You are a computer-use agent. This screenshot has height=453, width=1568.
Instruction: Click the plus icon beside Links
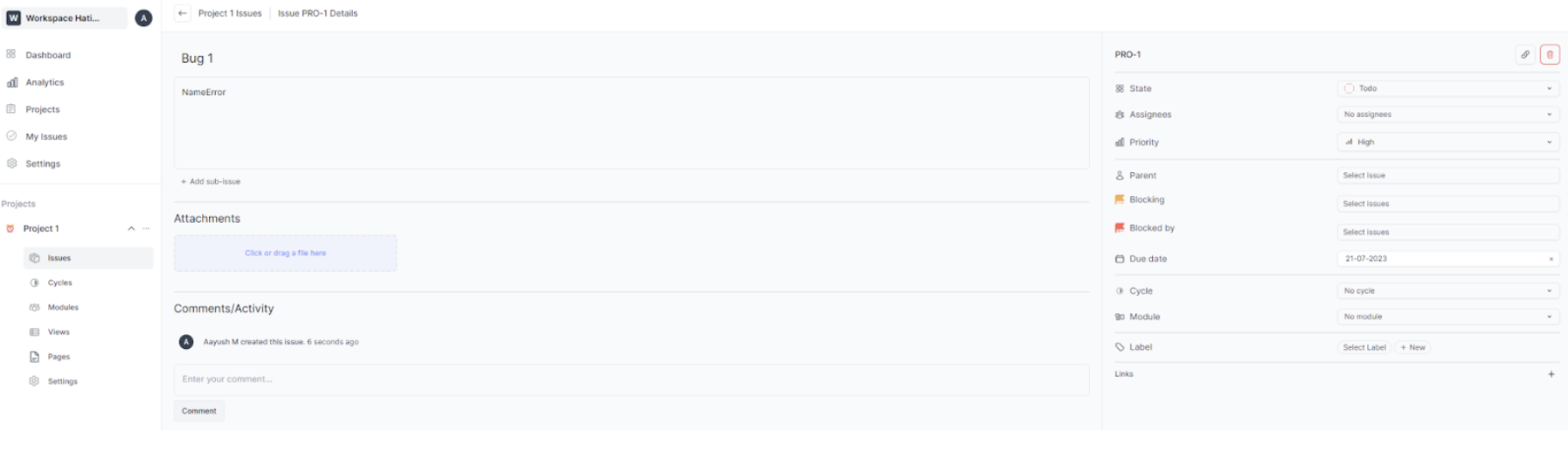1551,374
